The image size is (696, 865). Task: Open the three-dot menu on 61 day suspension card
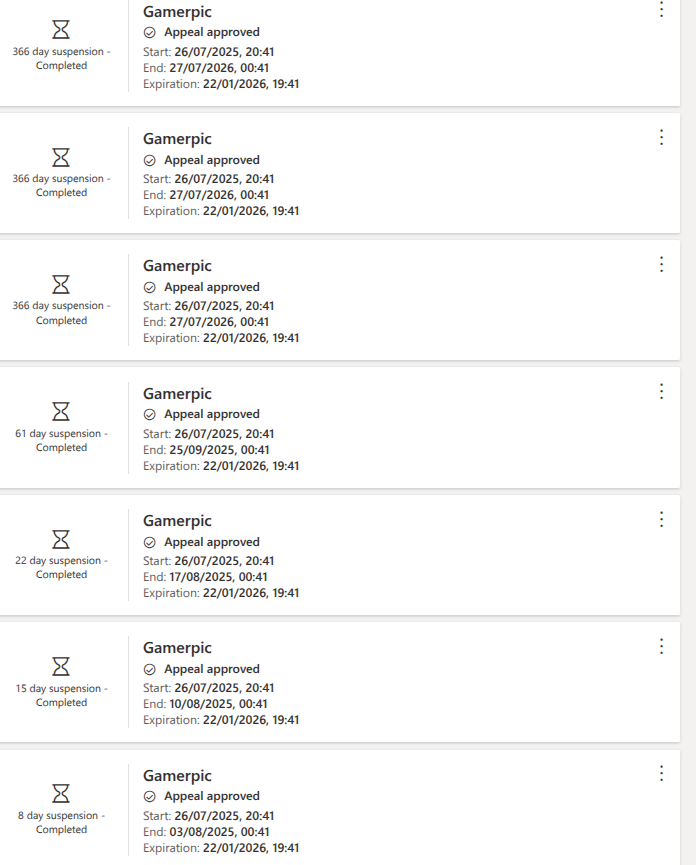(x=661, y=392)
